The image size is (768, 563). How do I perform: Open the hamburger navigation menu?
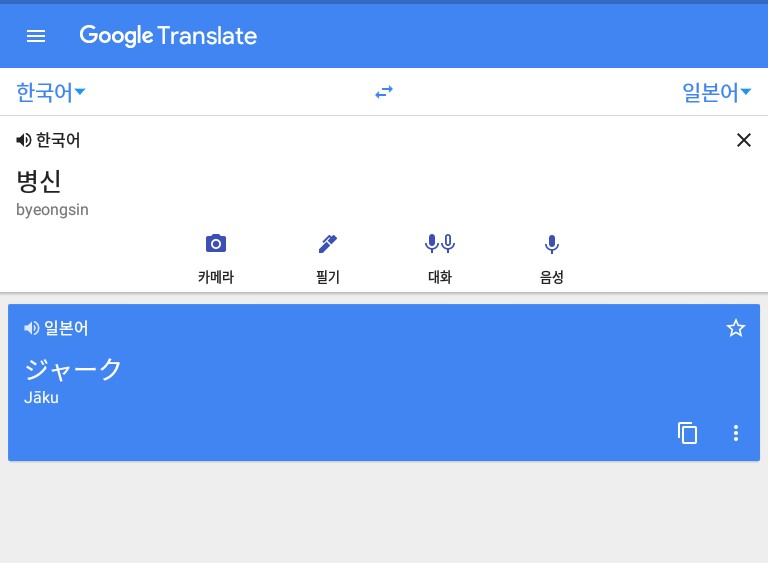(x=36, y=36)
